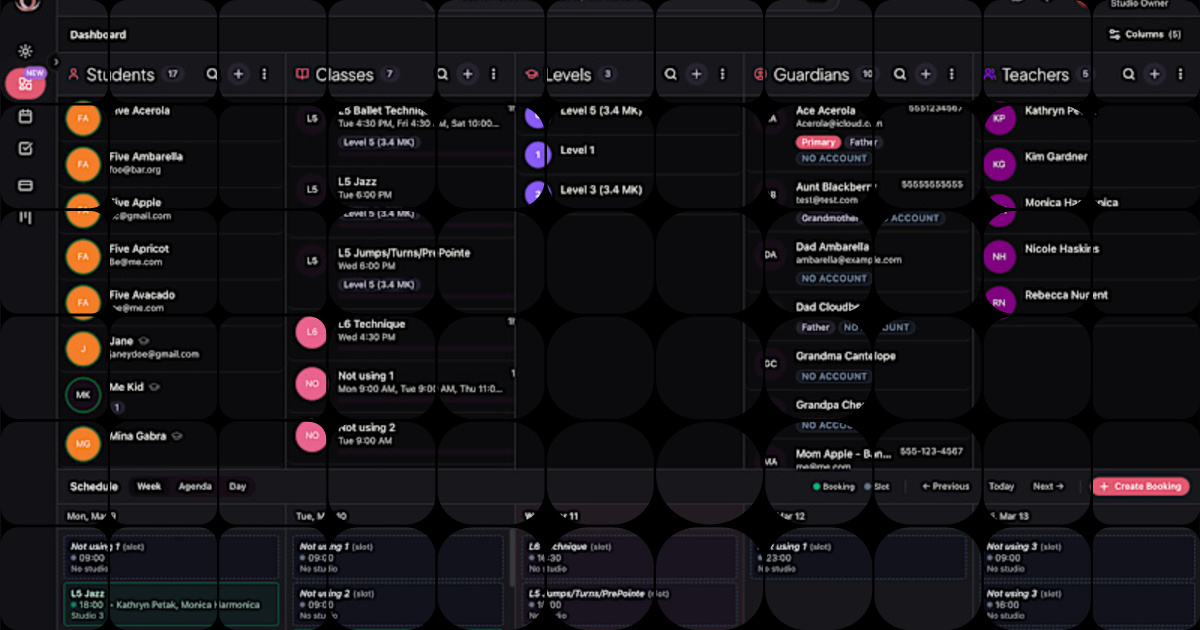Add a new teacher with plus icon
The image size is (1200, 630).
coord(1154,74)
